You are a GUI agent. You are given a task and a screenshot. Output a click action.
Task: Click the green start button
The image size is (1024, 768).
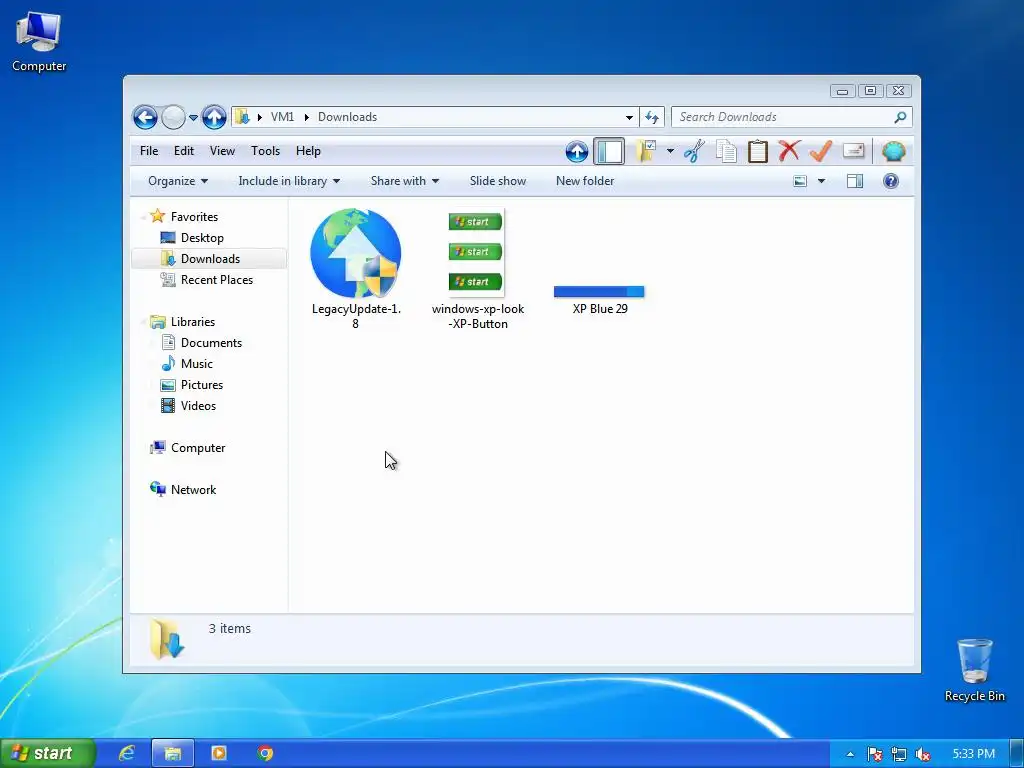point(48,753)
